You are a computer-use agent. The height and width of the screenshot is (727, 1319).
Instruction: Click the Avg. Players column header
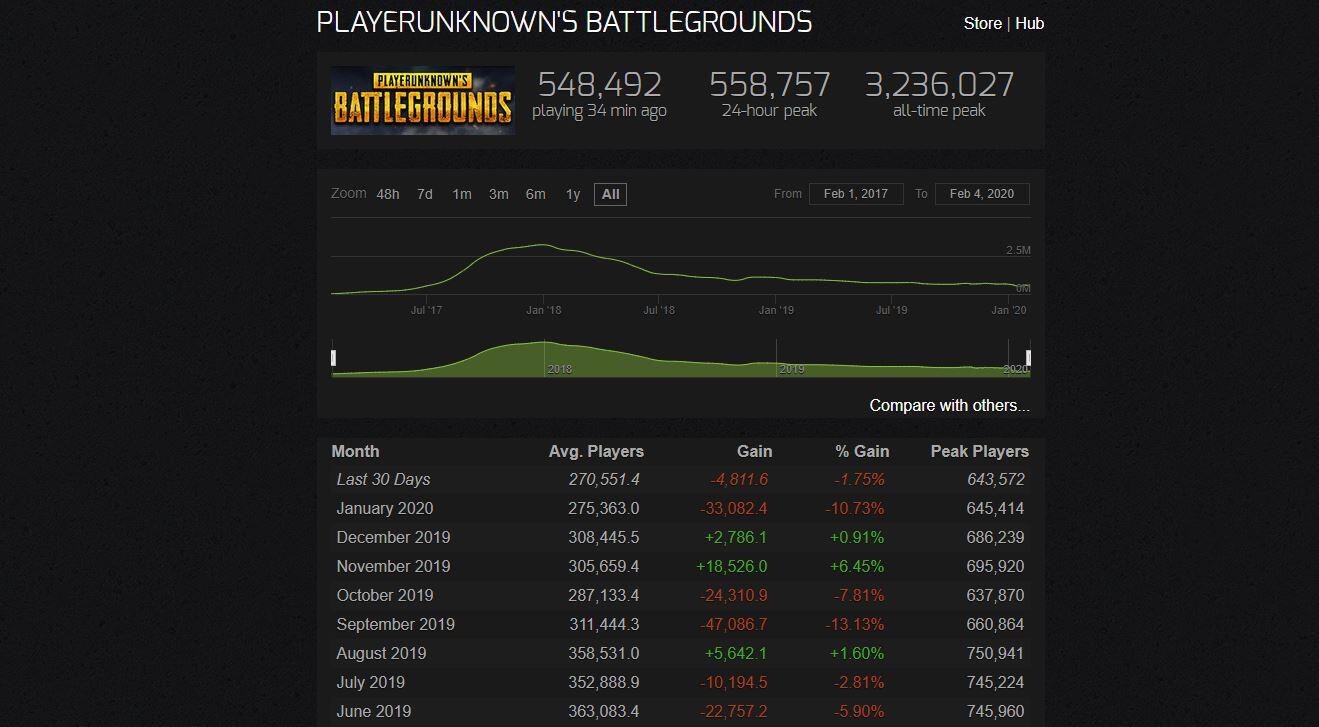(x=596, y=451)
